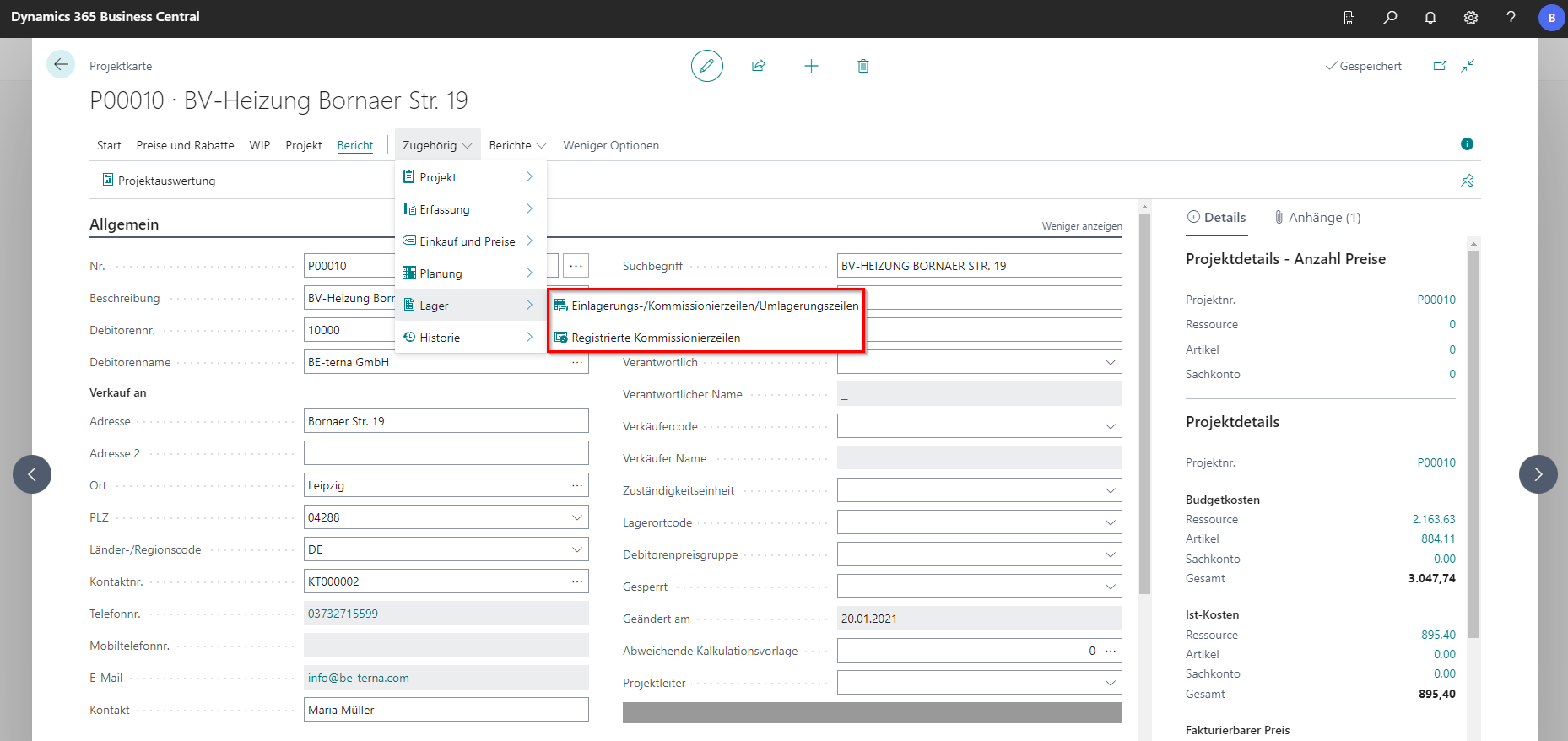Expand the PLZ dropdown
This screenshot has height=741, width=1568.
click(x=577, y=517)
